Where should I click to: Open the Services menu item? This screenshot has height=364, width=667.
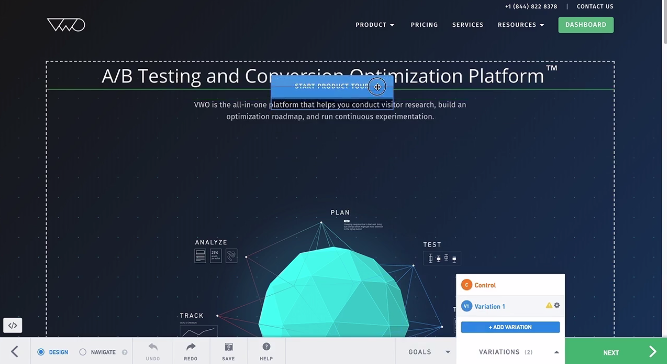coord(467,25)
